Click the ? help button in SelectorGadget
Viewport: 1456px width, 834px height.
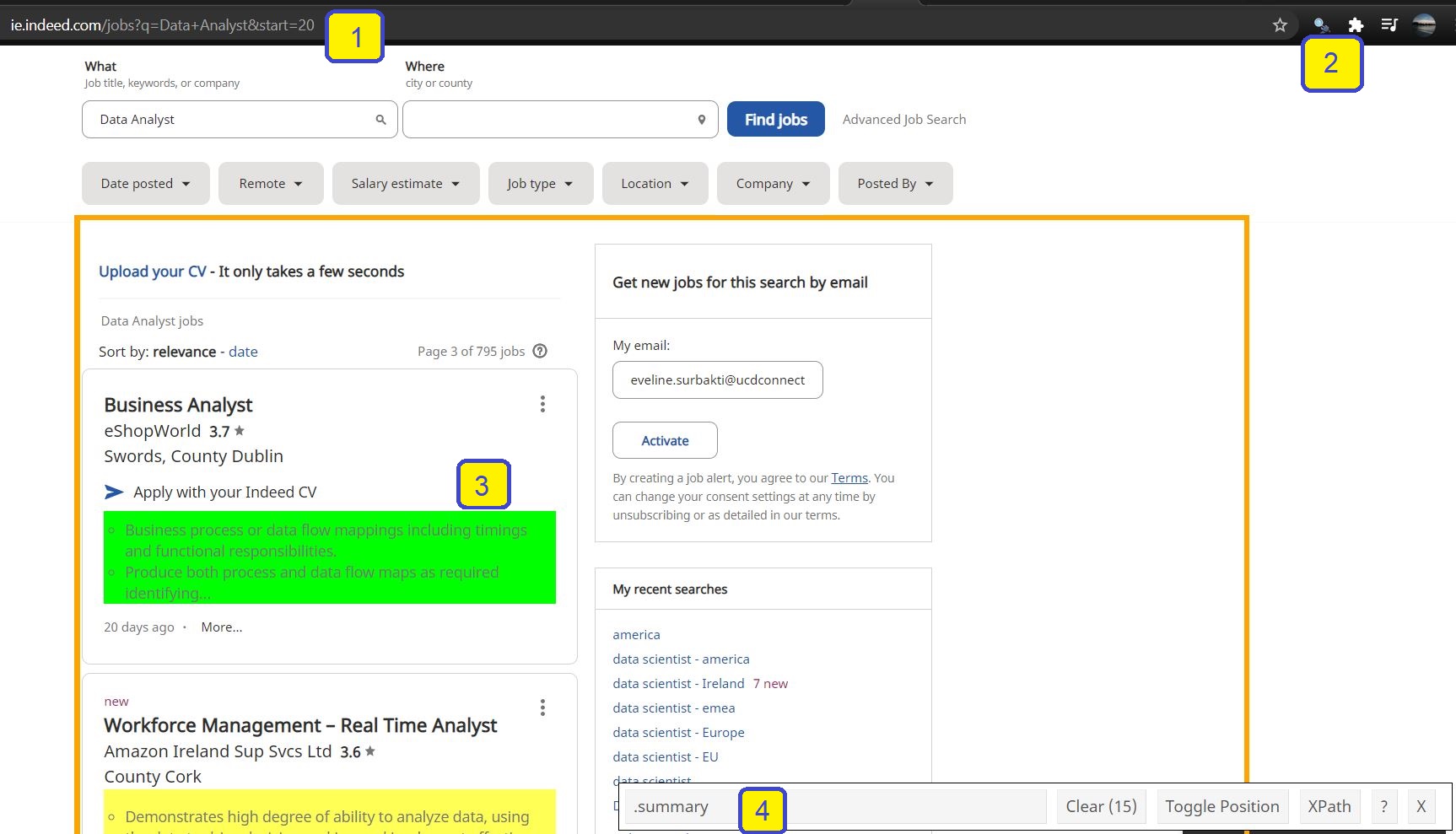tap(1384, 807)
